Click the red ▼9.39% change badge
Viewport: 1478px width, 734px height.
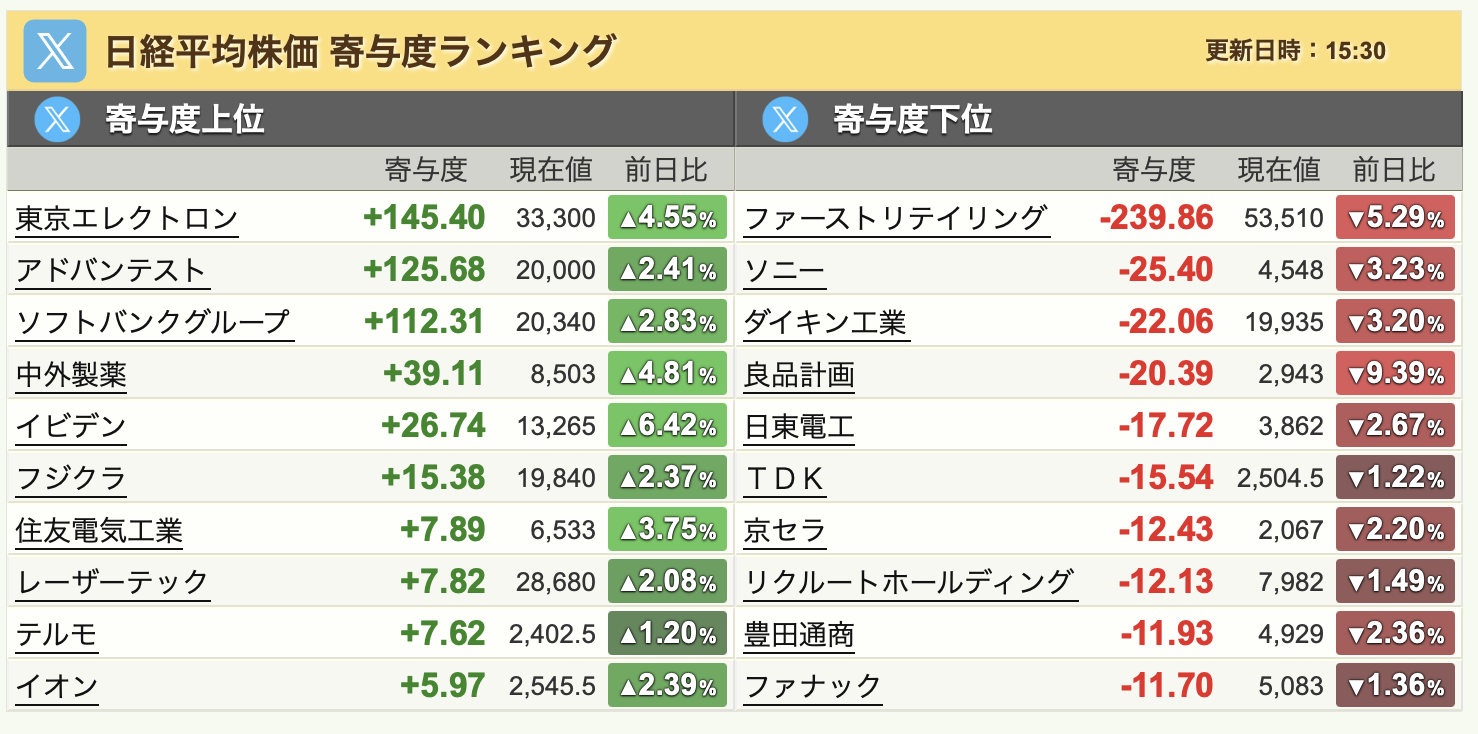[1395, 374]
